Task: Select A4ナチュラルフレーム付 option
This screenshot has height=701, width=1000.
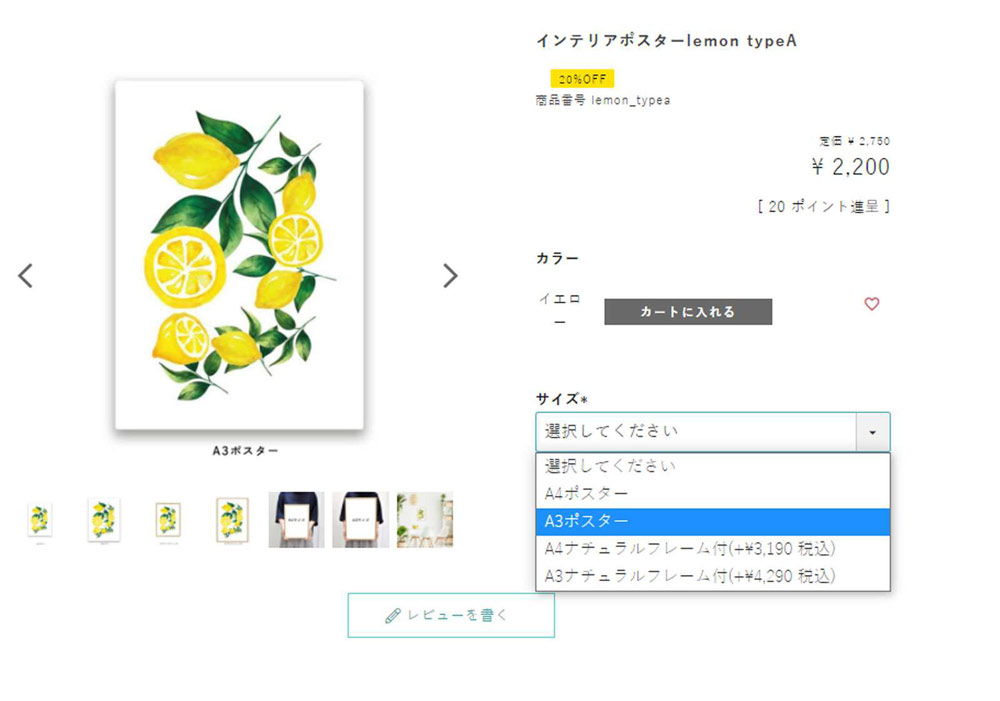Action: (x=712, y=549)
